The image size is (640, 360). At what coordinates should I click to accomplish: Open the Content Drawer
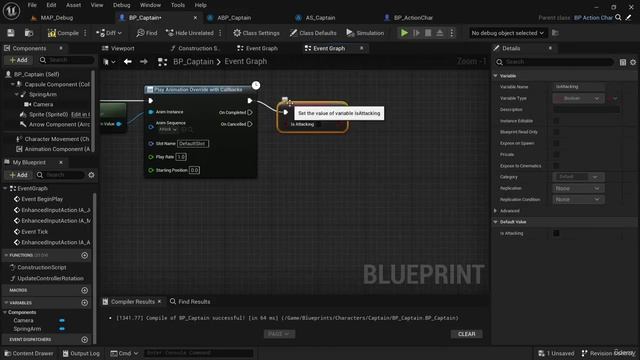tap(29, 353)
